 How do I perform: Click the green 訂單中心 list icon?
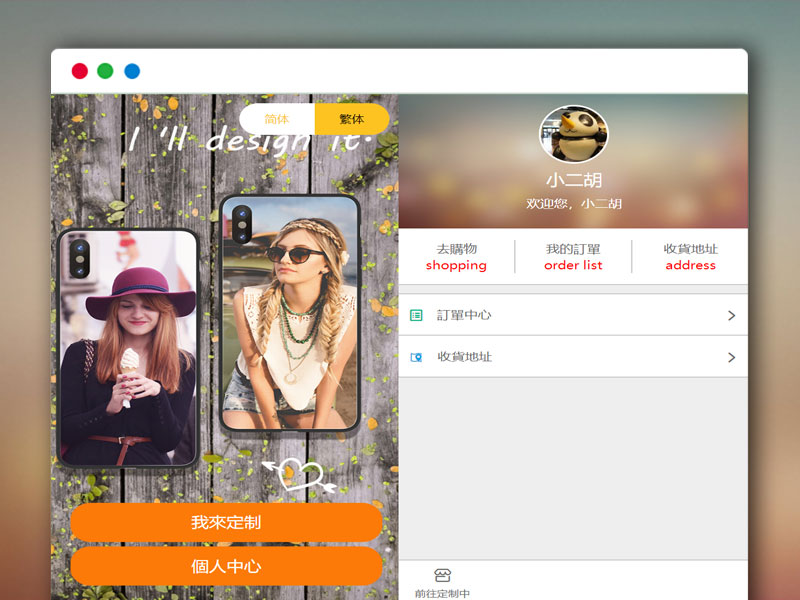416,315
